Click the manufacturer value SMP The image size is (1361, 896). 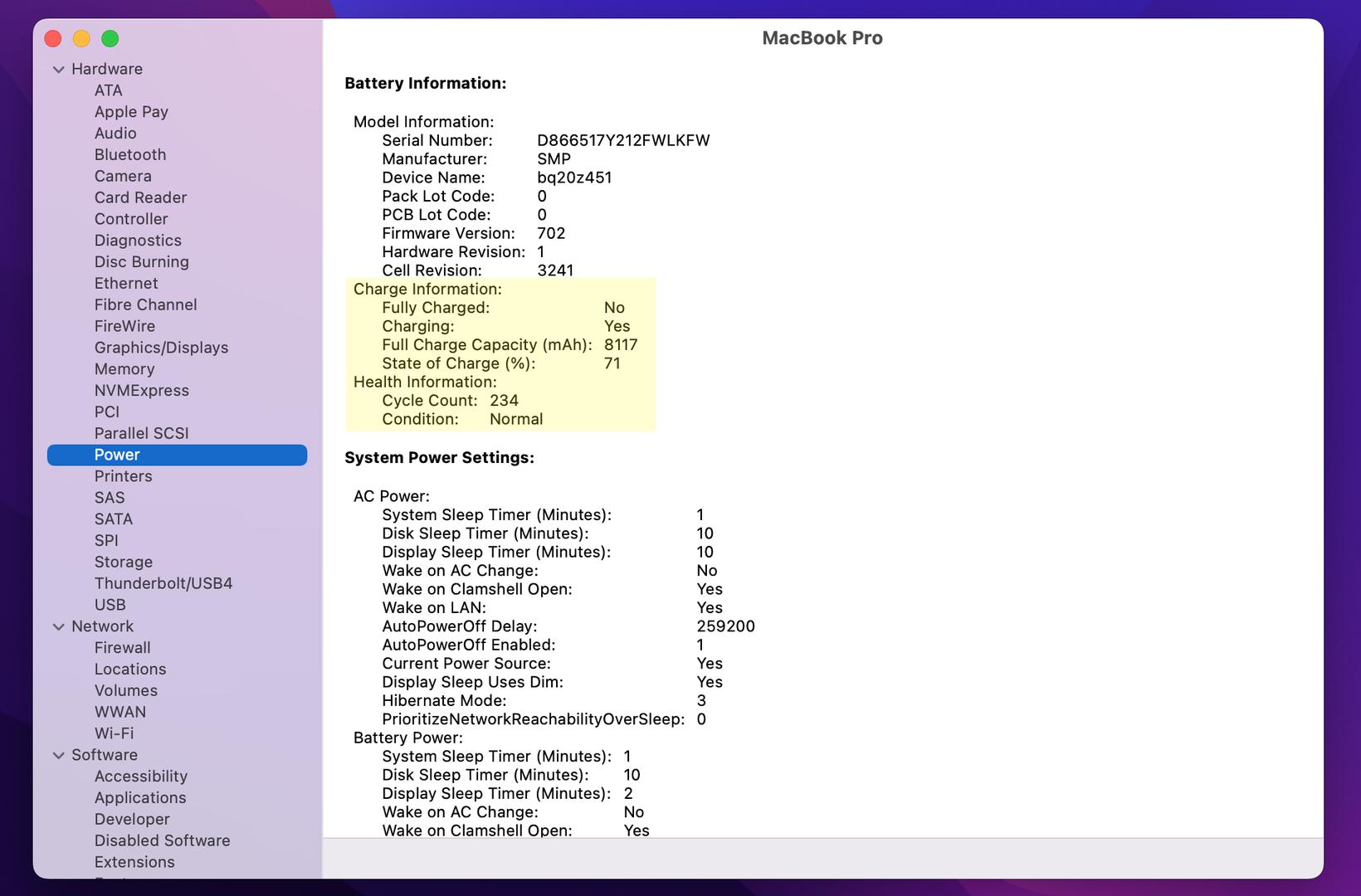554,159
